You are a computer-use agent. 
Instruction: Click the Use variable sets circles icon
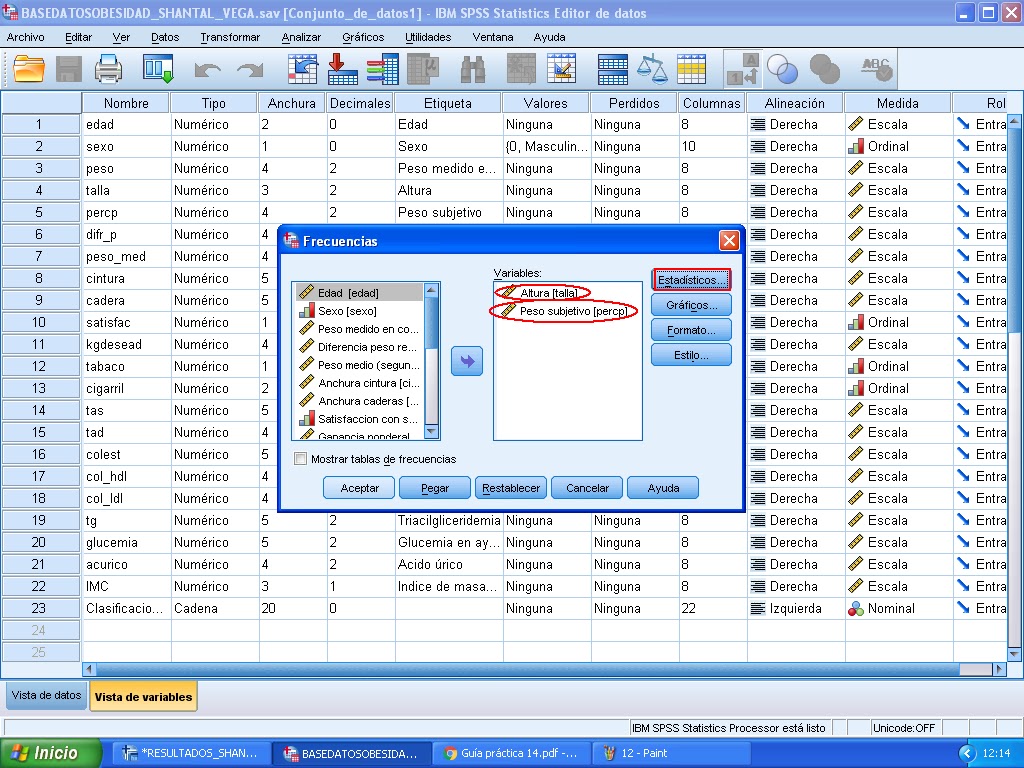782,69
